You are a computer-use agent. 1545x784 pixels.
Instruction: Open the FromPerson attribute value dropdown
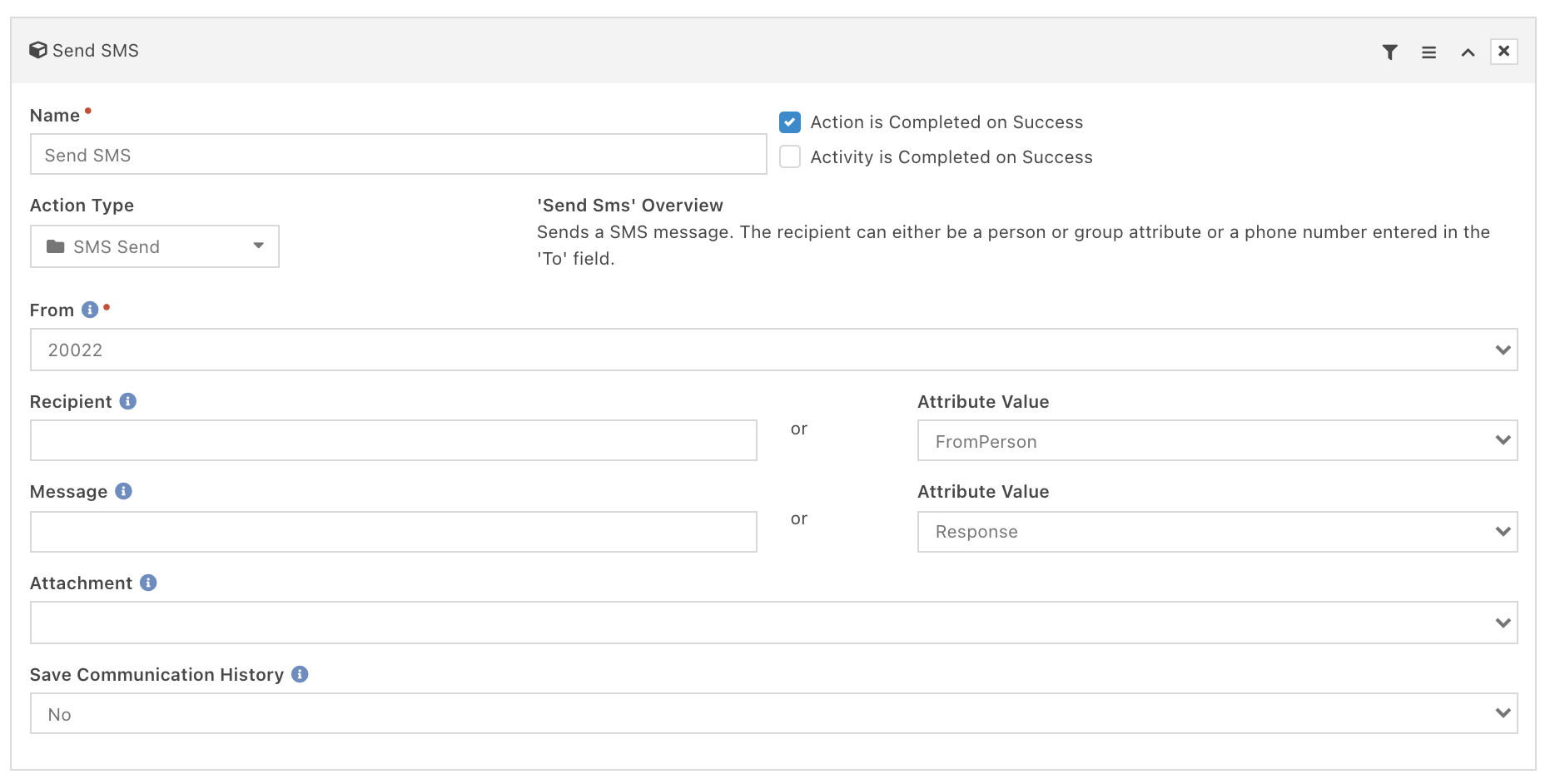[x=1217, y=440]
